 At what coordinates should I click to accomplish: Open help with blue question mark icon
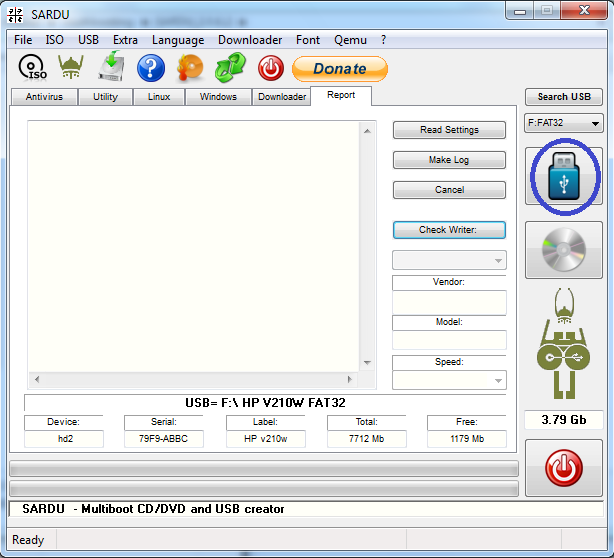151,68
